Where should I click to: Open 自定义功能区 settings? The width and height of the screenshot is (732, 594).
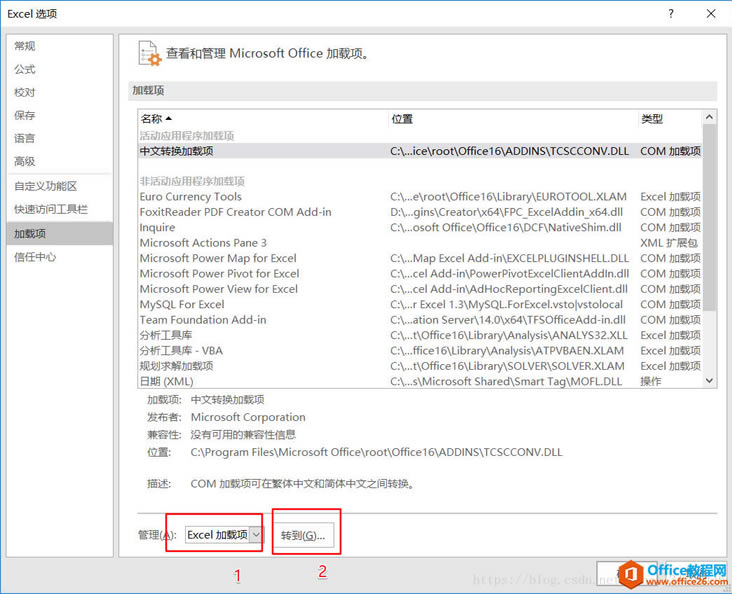pos(60,186)
